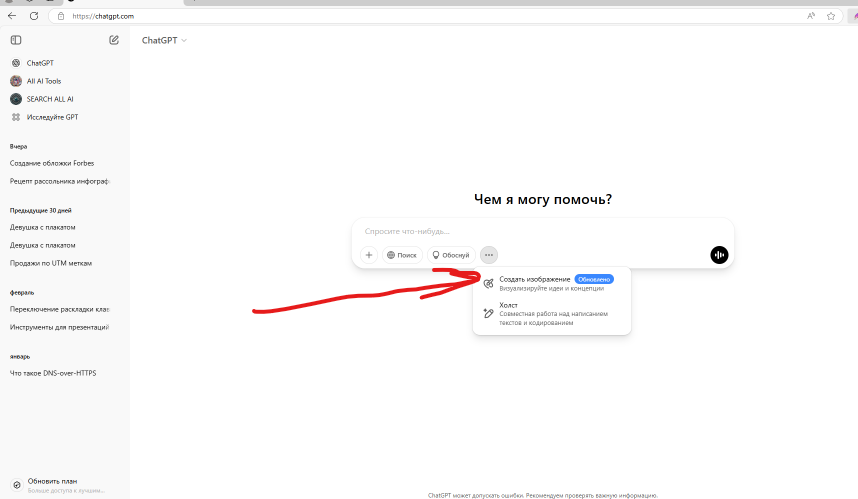Click the site lock icon in address bar
The width and height of the screenshot is (858, 499).
[x=61, y=16]
